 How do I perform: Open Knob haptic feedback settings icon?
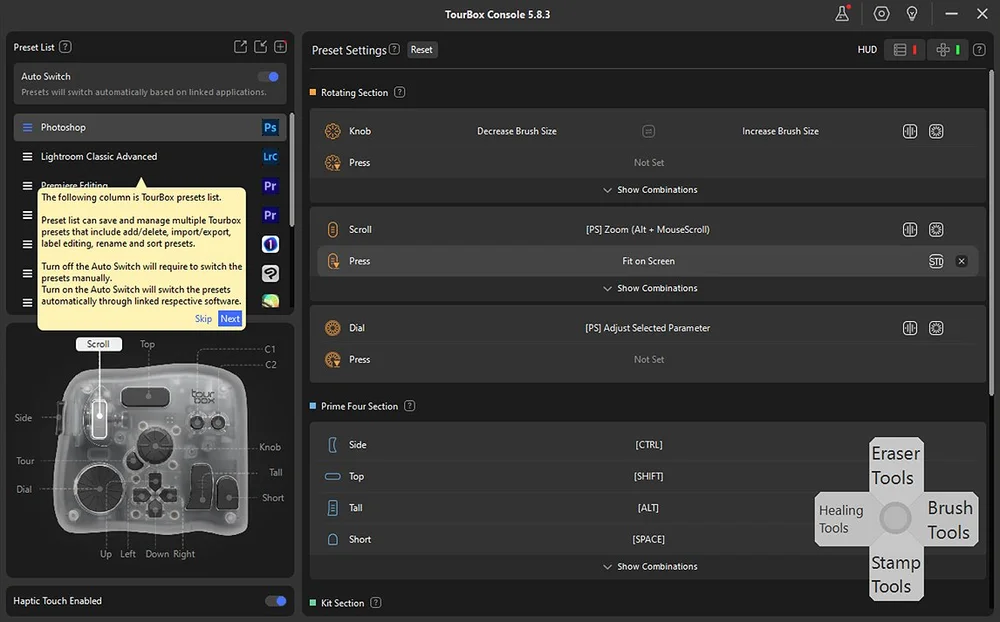click(x=910, y=131)
